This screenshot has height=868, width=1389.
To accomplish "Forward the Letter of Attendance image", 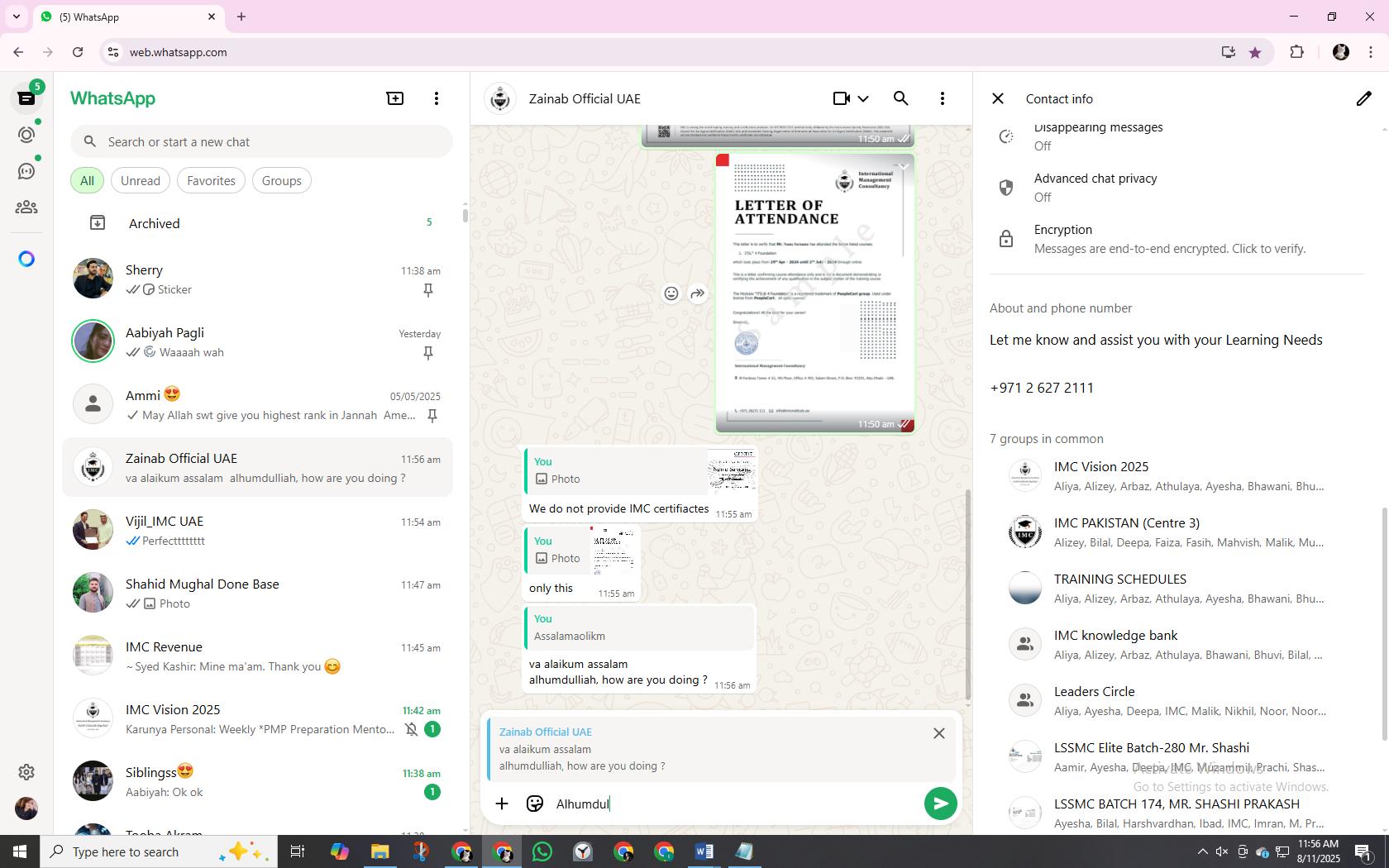I will pyautogui.click(x=698, y=293).
